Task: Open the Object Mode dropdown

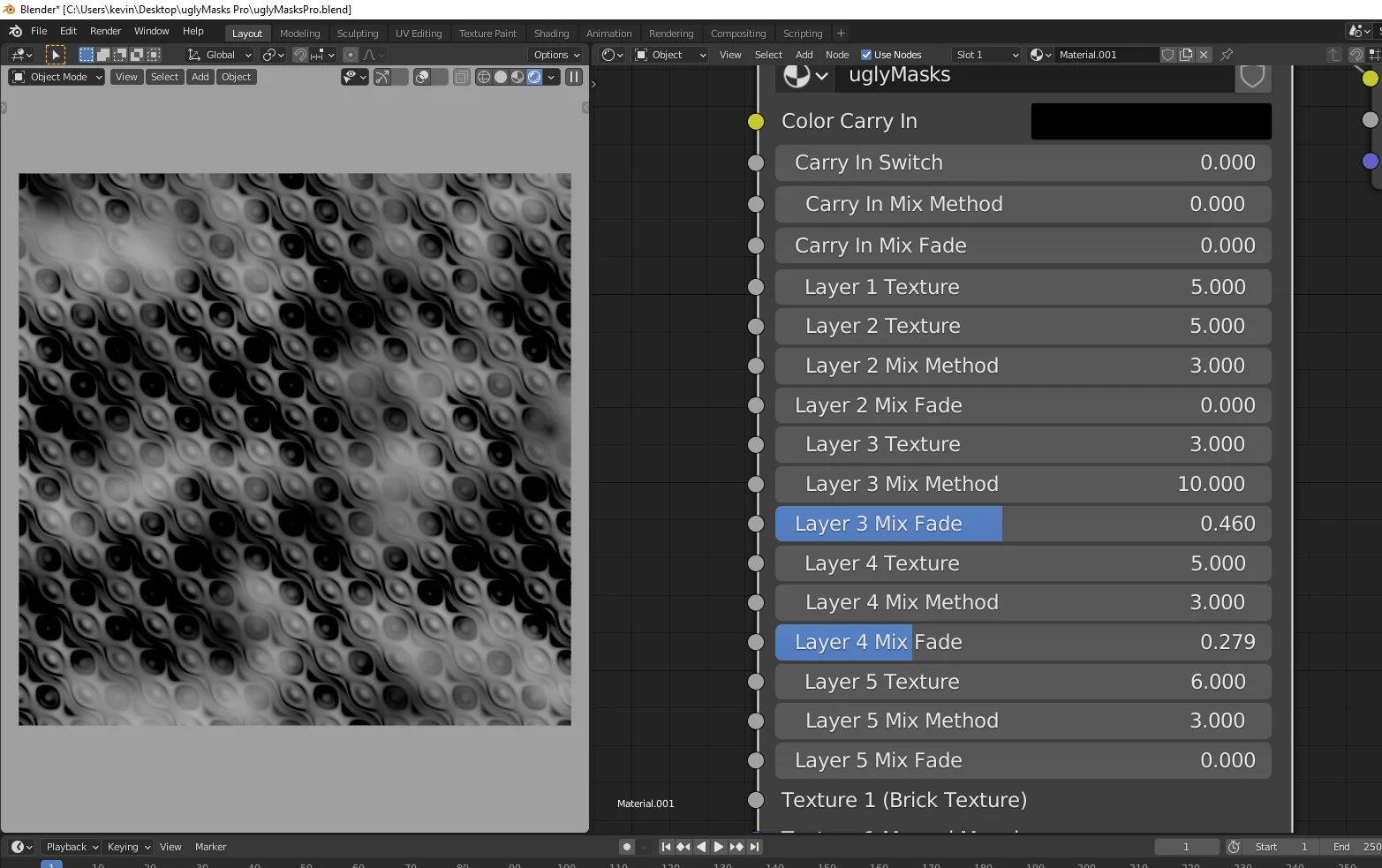Action: click(x=56, y=77)
